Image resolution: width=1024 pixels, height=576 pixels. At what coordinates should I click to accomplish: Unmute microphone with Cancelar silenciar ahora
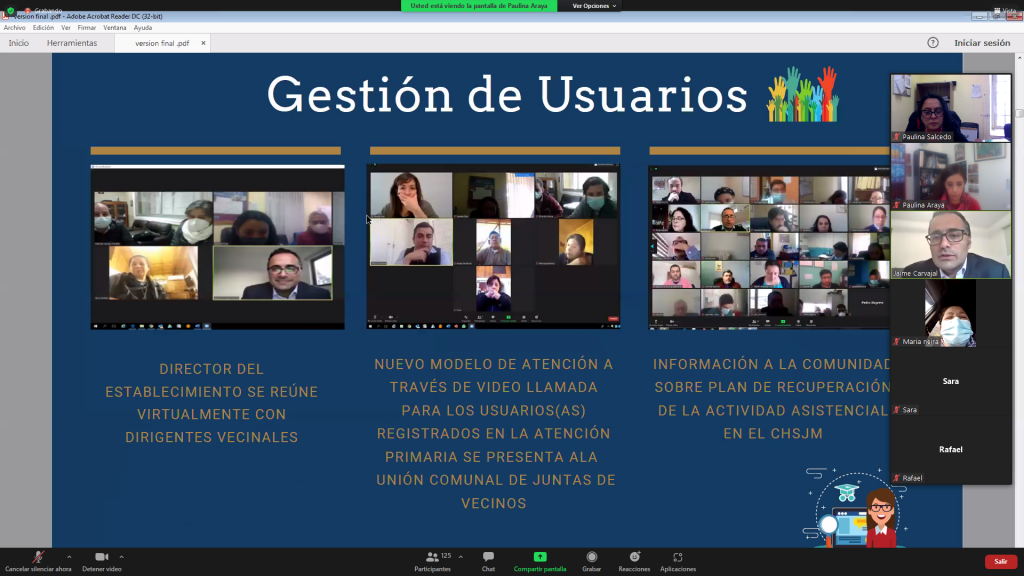point(38,558)
